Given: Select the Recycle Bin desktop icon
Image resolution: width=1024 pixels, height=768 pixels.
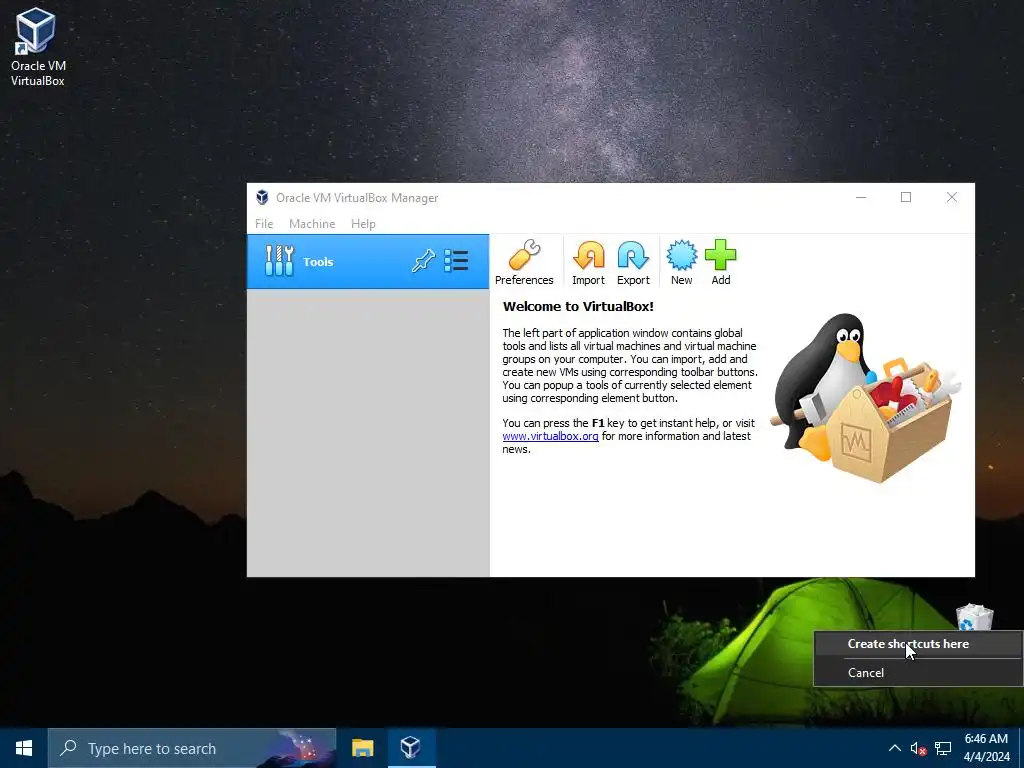Looking at the screenshot, I should (x=974, y=616).
